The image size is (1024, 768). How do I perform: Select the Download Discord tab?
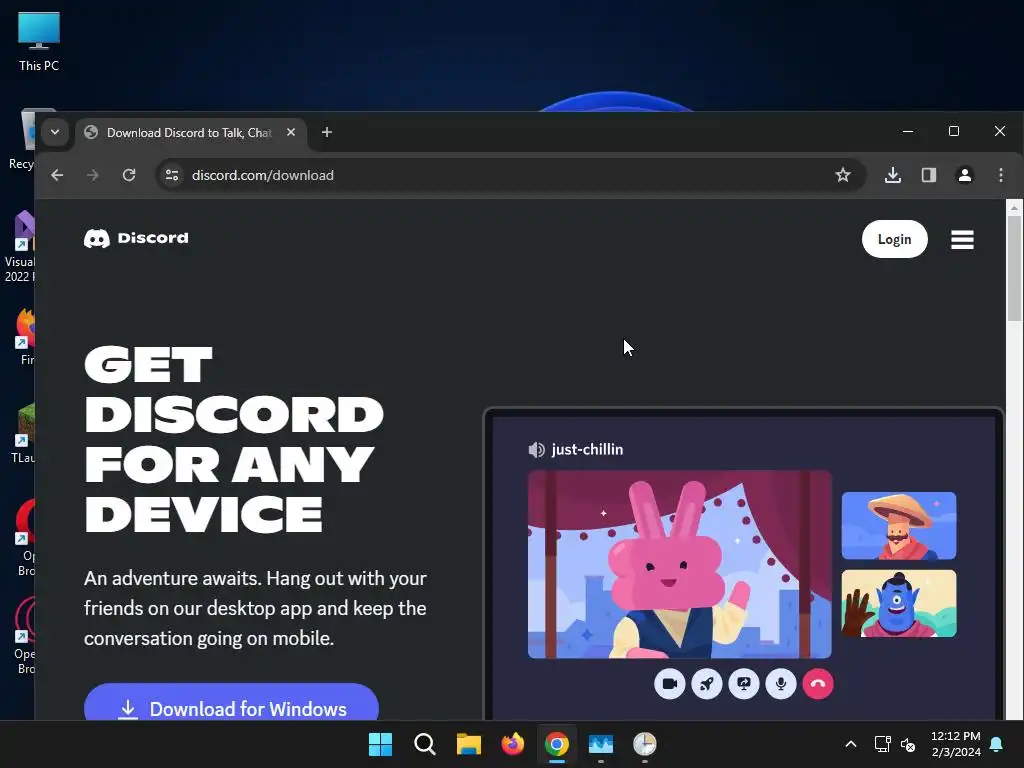point(190,133)
